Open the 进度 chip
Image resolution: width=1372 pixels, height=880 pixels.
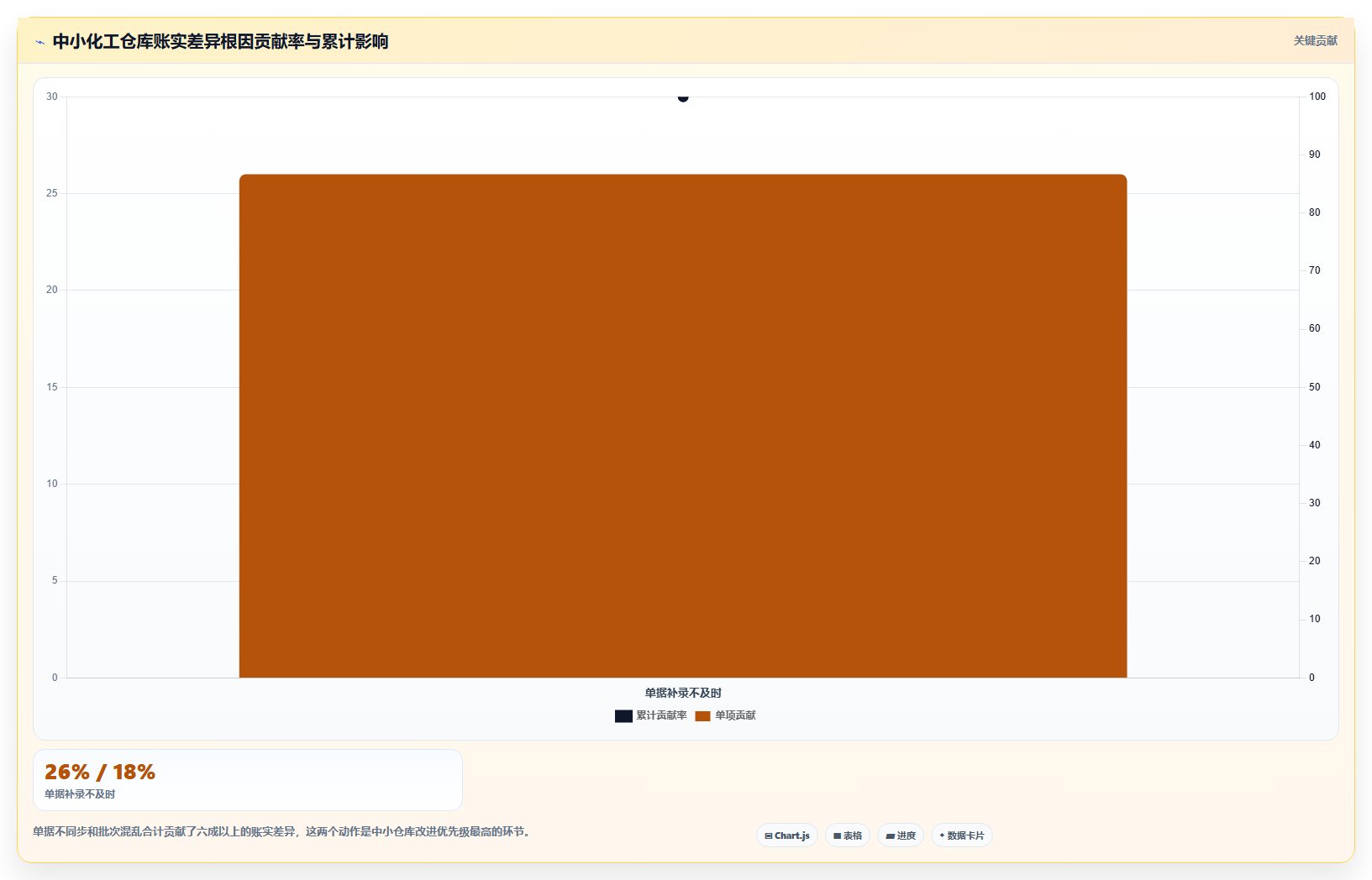tap(901, 835)
